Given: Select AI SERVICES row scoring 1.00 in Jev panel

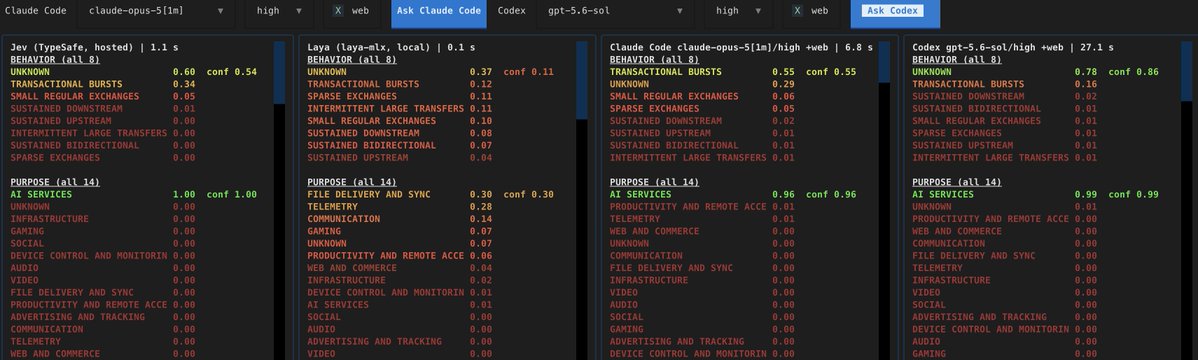Looking at the screenshot, I should pos(103,194).
